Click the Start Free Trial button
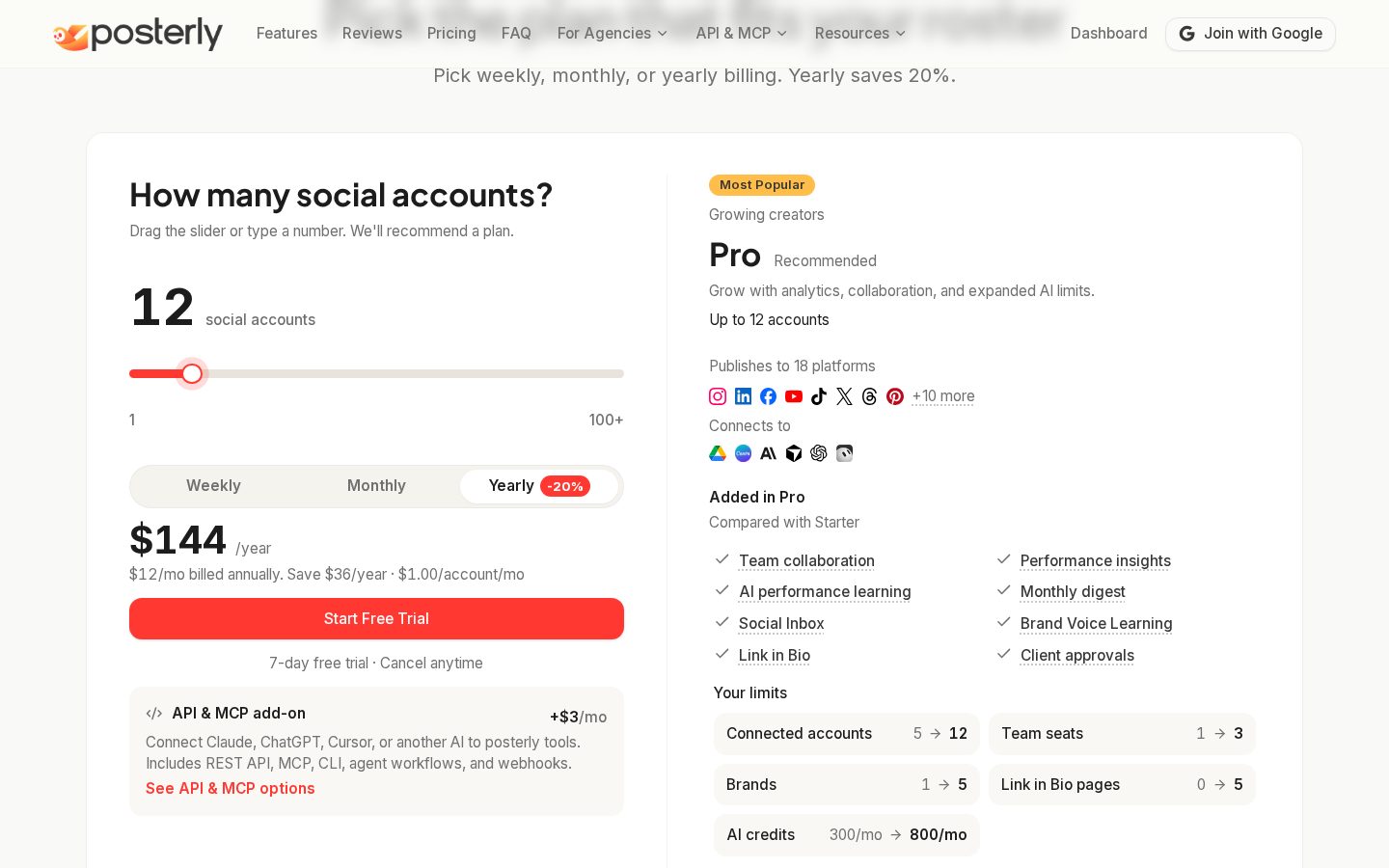The width and height of the screenshot is (1389, 868). click(376, 619)
